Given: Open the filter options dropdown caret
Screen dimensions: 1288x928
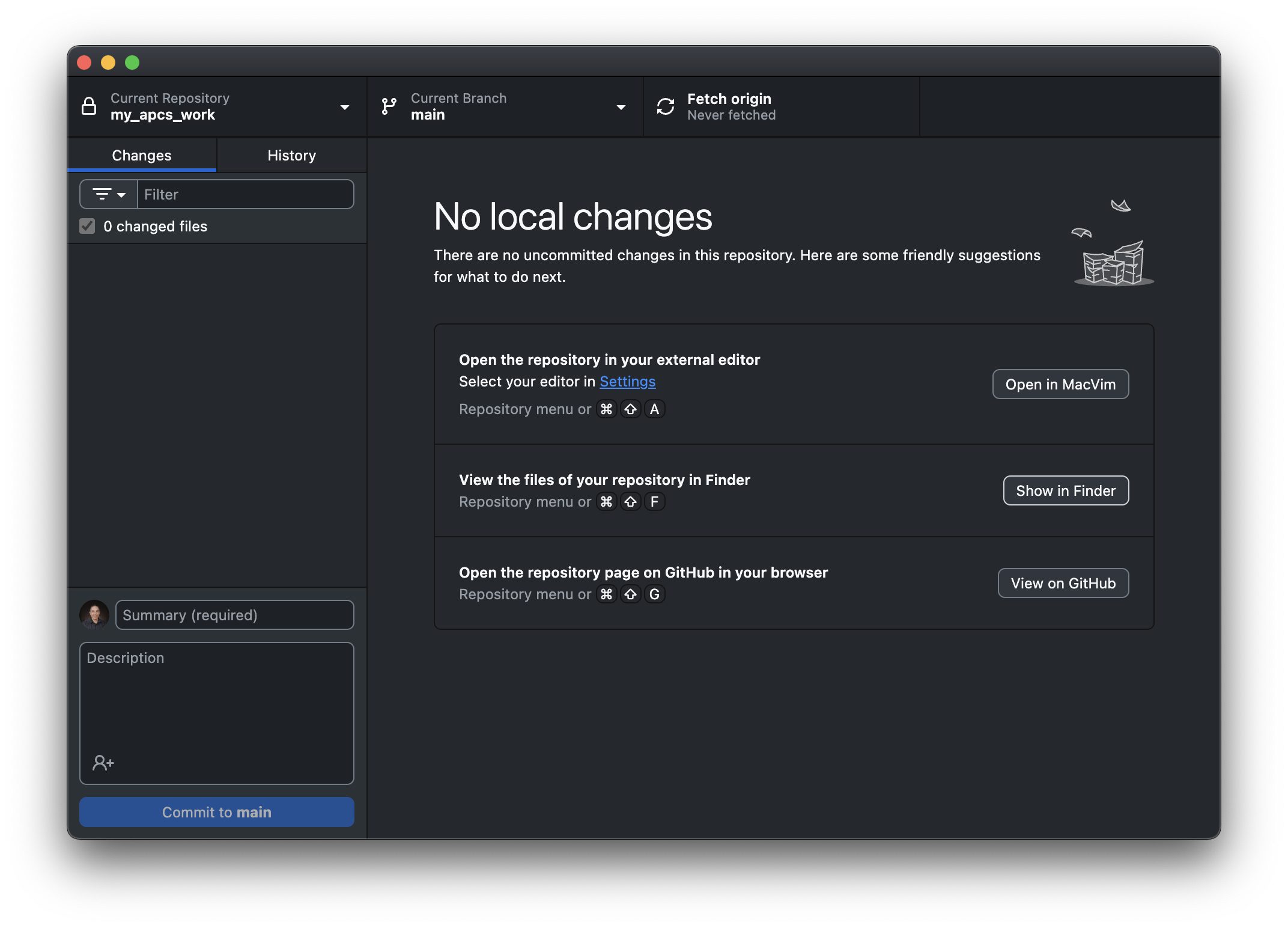Looking at the screenshot, I should (121, 195).
